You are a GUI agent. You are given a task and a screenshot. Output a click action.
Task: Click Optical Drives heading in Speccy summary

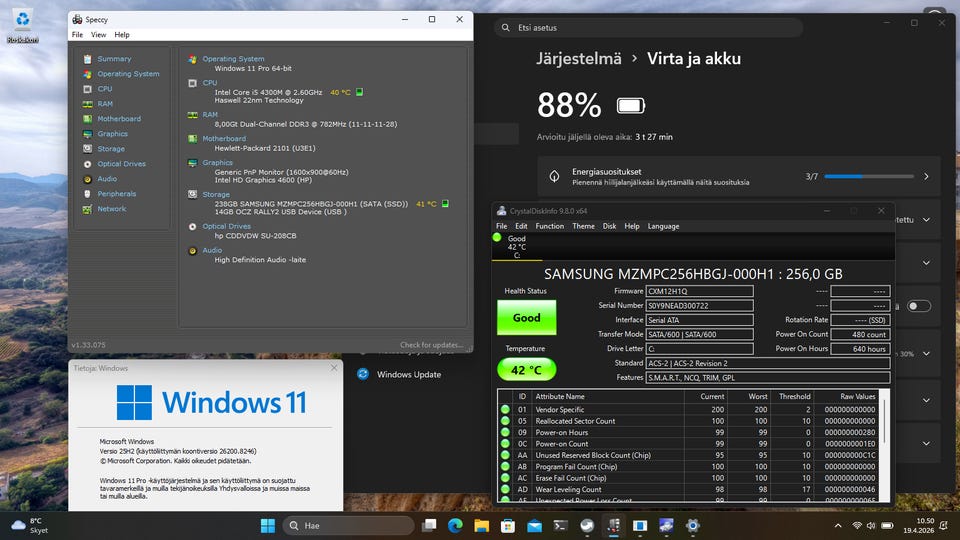click(x=227, y=226)
